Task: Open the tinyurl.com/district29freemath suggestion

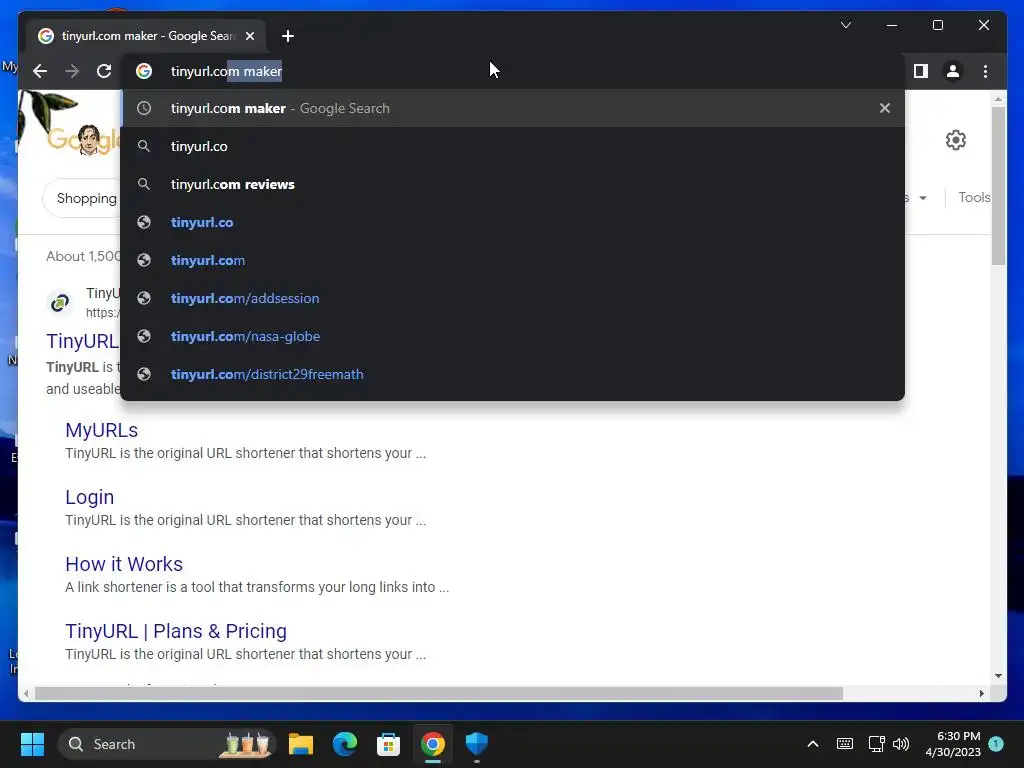Action: pos(513,374)
